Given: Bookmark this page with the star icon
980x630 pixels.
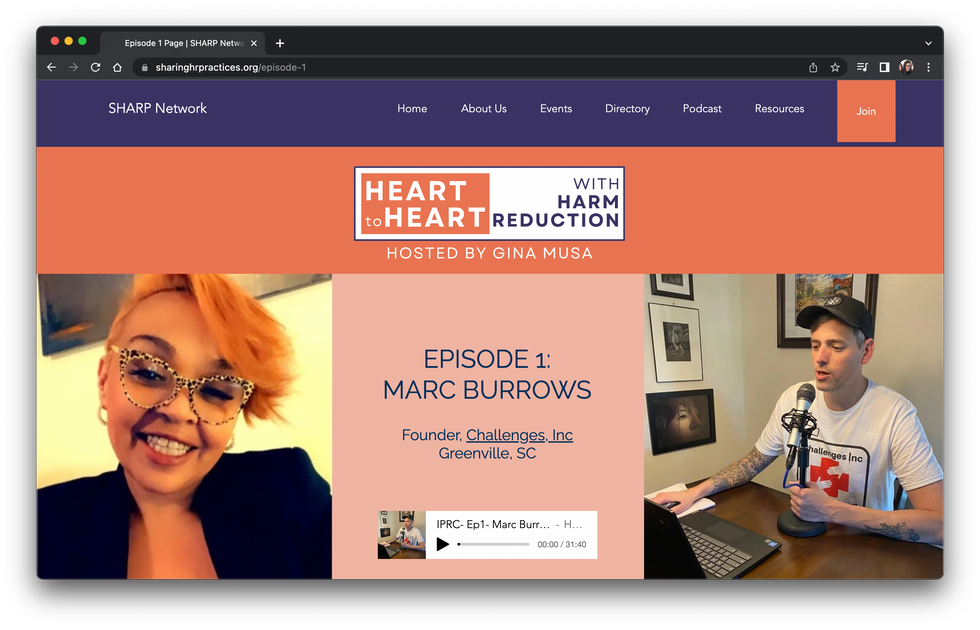Looking at the screenshot, I should [x=835, y=68].
